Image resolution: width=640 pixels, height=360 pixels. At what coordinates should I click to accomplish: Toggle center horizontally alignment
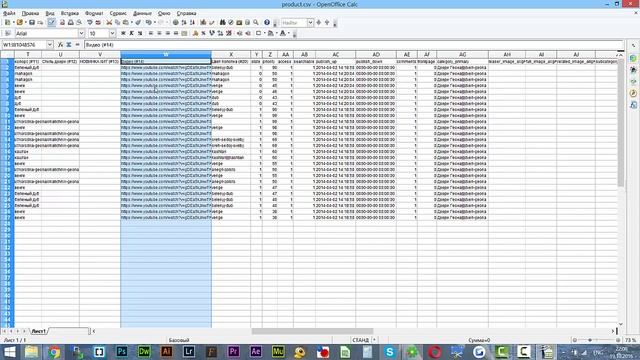tap(159, 33)
